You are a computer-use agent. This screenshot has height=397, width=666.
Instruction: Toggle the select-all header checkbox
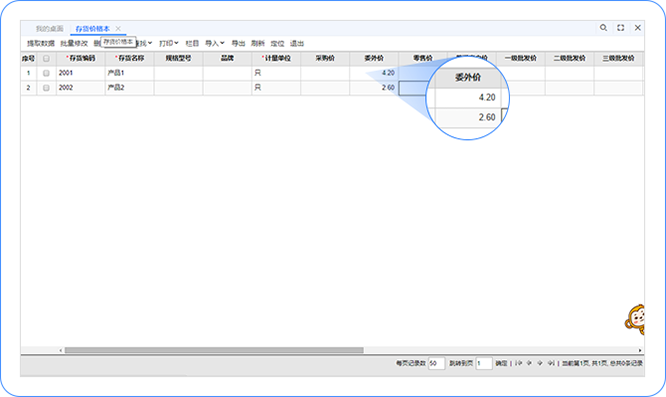click(x=46, y=59)
